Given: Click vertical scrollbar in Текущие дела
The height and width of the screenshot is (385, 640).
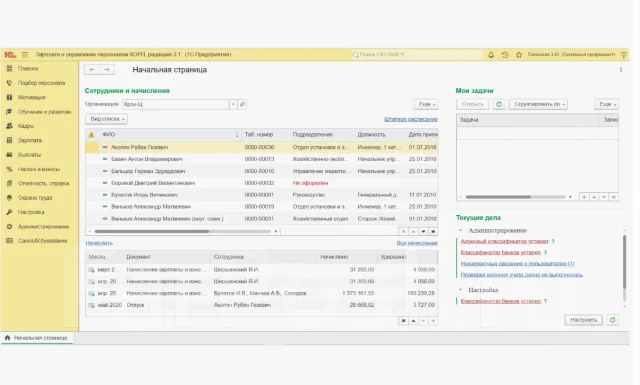Looking at the screenshot, I should (x=624, y=262).
